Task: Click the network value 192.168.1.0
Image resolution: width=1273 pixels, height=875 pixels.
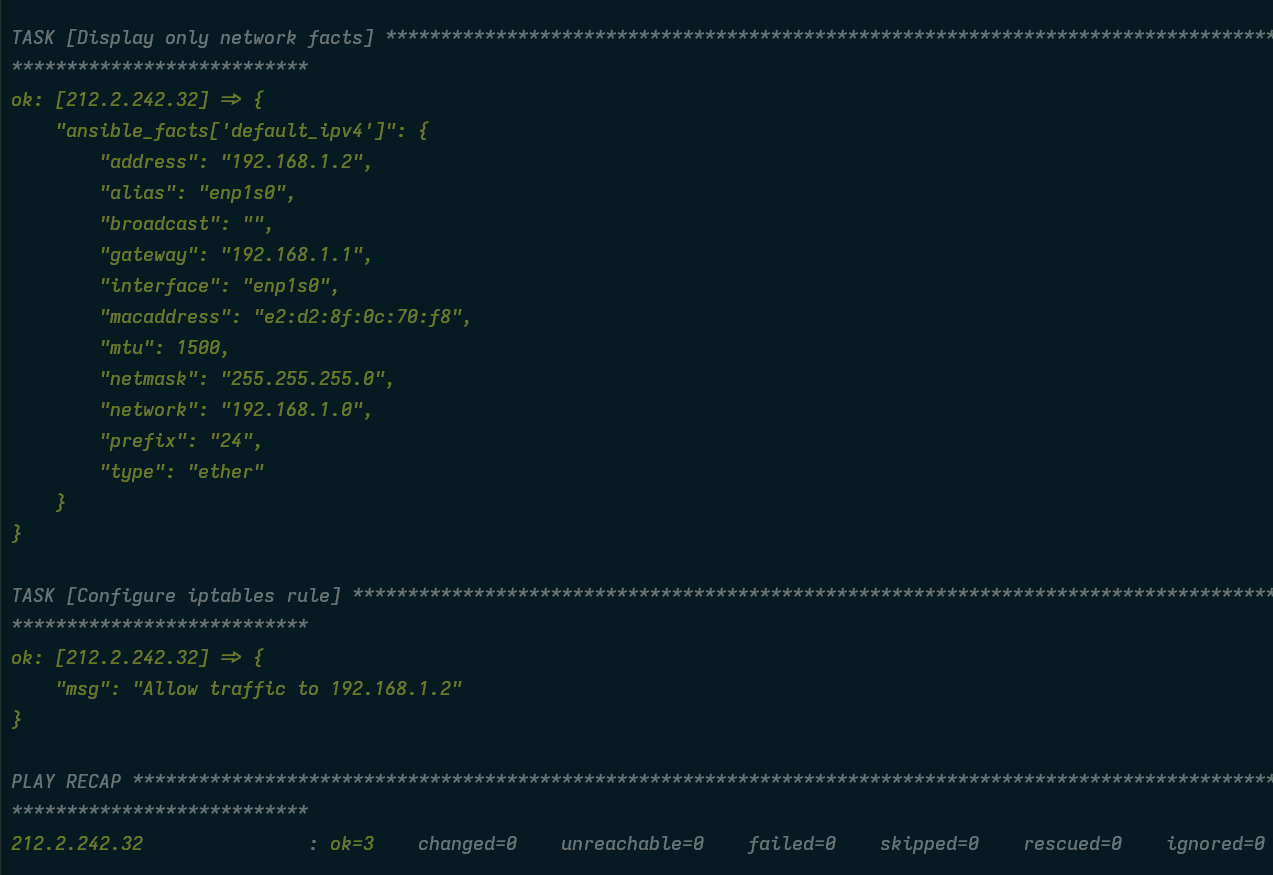Action: click(x=297, y=410)
